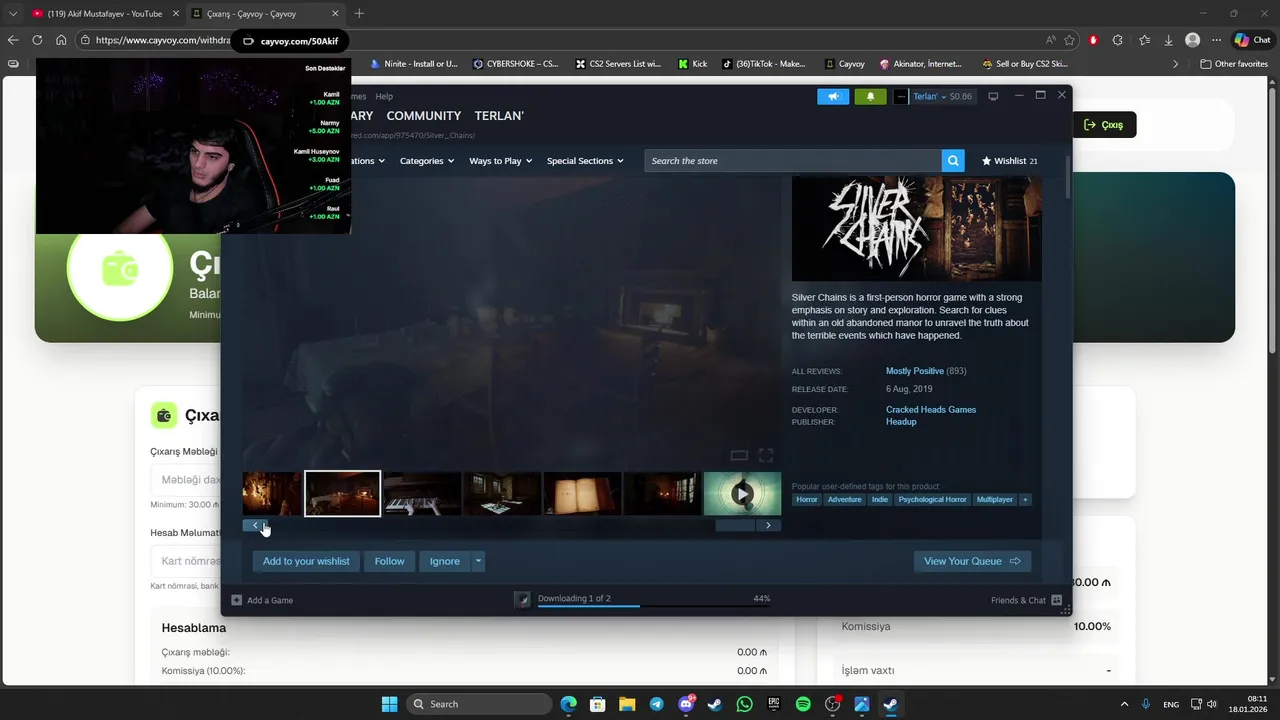Viewport: 1280px width, 720px height.
Task: Open the arrow dropdown next to Ignore
Action: (x=478, y=561)
